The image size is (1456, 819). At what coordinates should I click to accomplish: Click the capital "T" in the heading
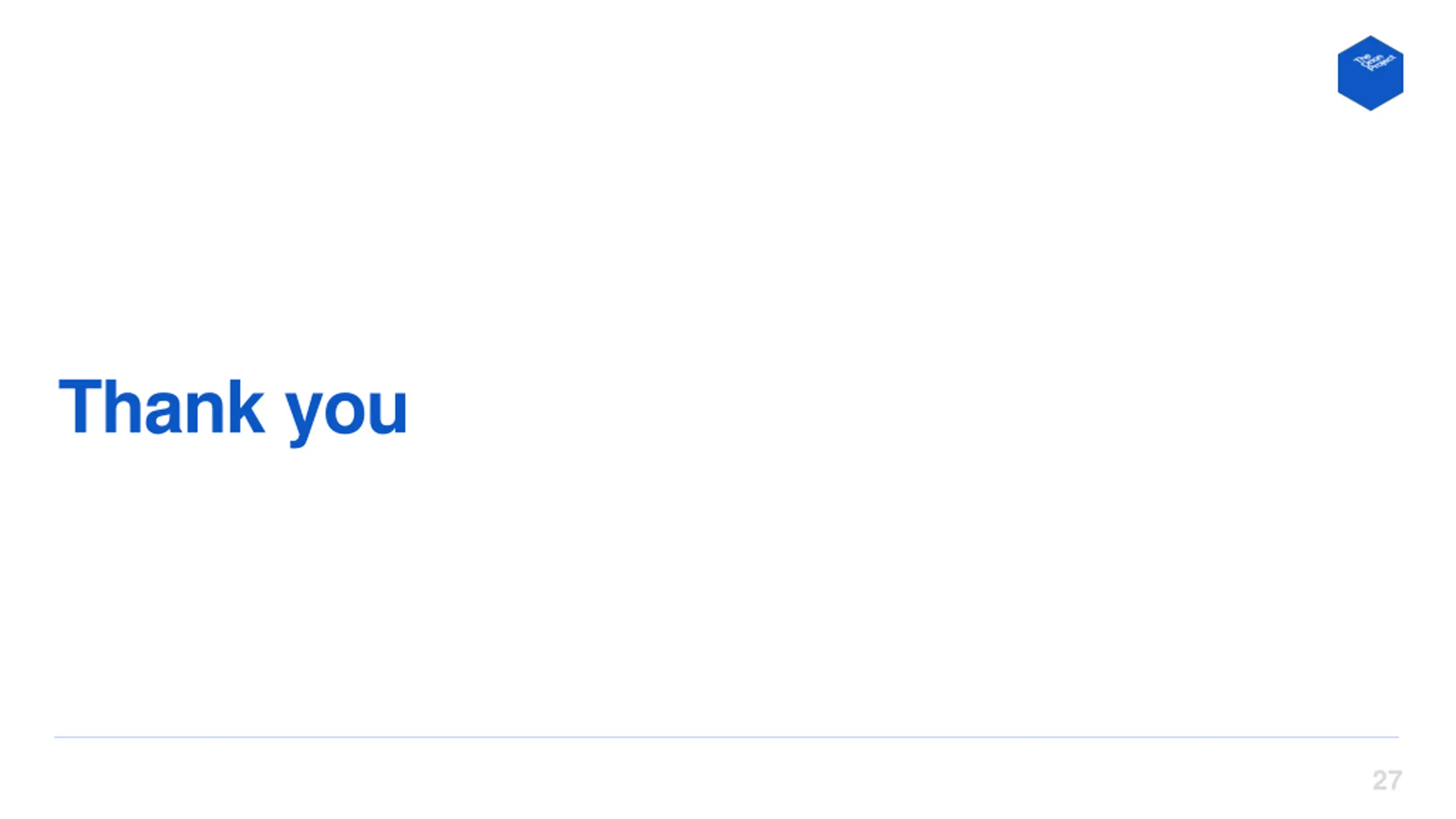coord(80,406)
